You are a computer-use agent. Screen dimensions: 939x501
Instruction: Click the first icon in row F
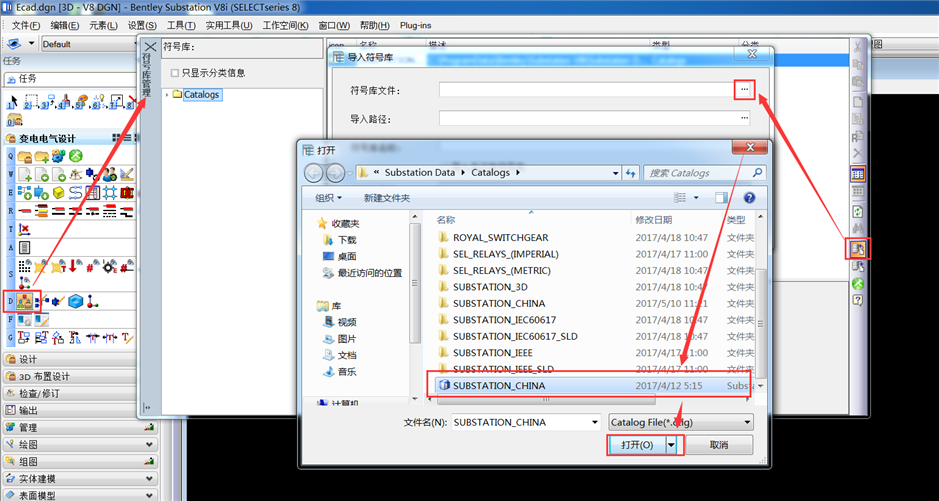(x=24, y=320)
